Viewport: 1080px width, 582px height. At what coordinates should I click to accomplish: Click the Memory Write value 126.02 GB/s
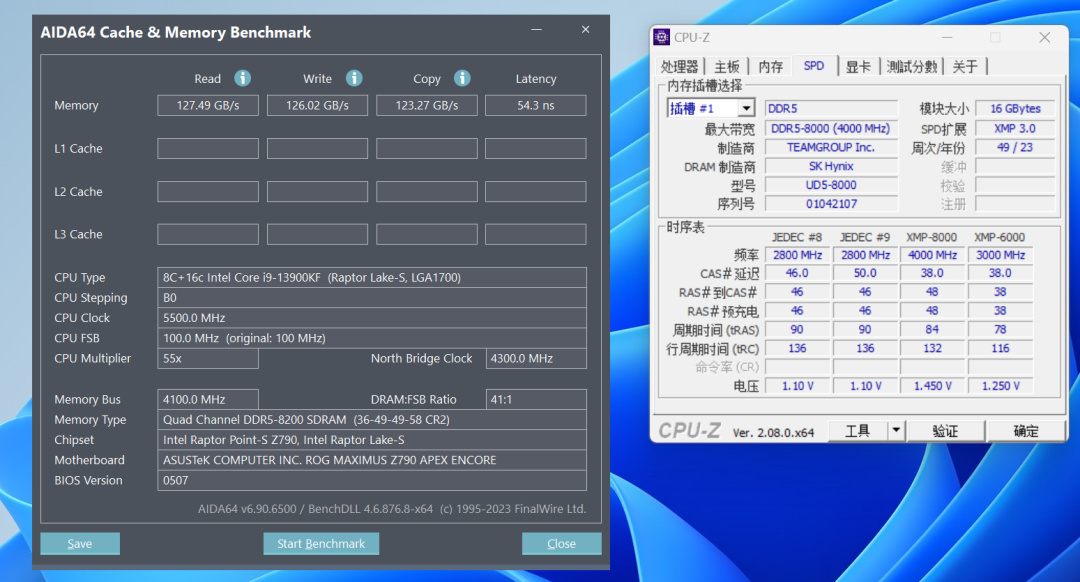(x=318, y=105)
